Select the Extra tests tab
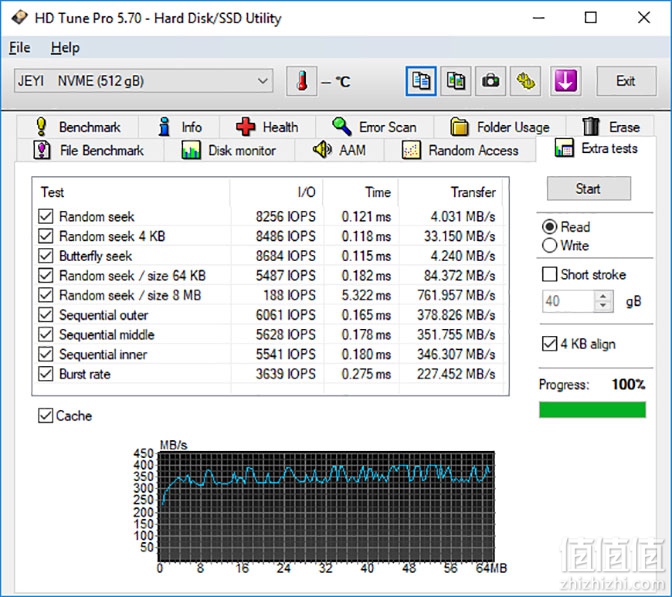The width and height of the screenshot is (672, 597). 596,148
